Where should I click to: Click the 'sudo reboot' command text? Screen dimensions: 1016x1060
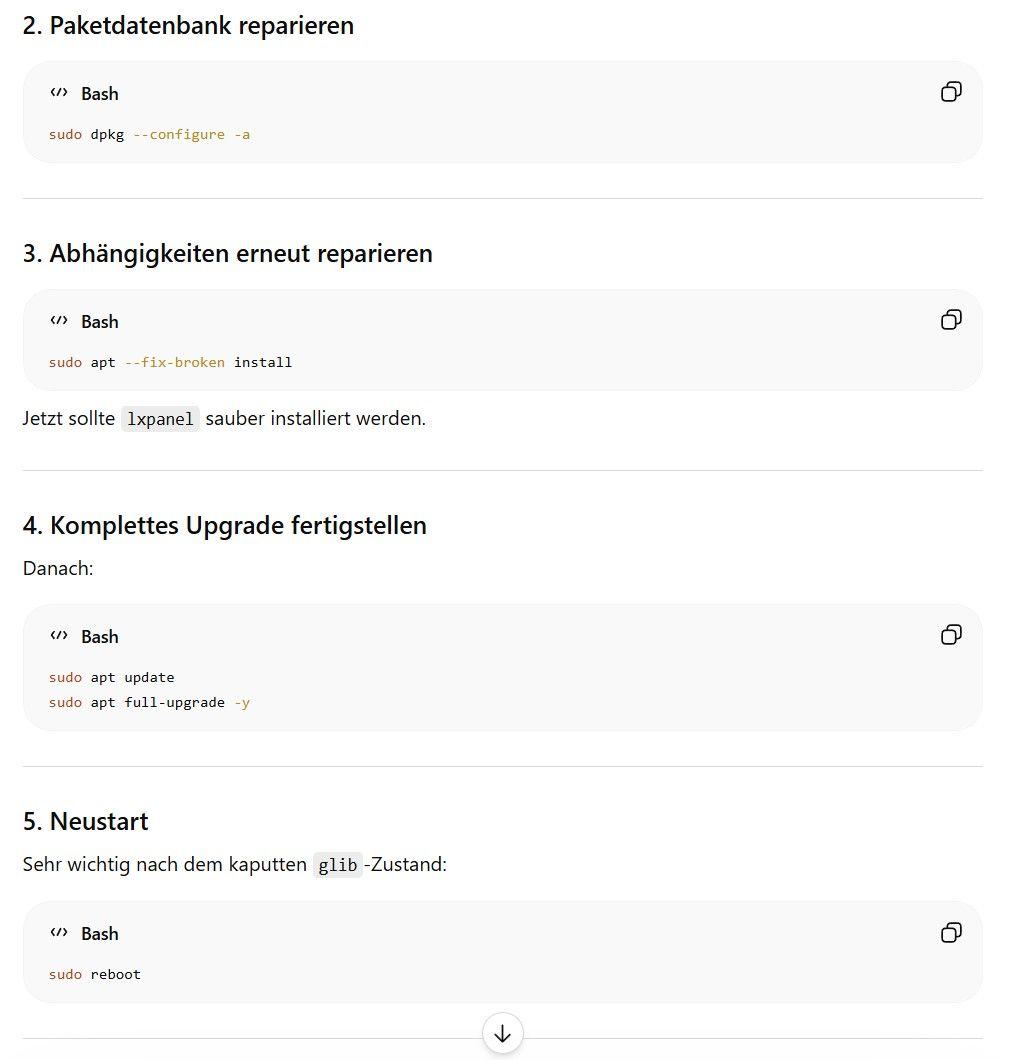95,974
